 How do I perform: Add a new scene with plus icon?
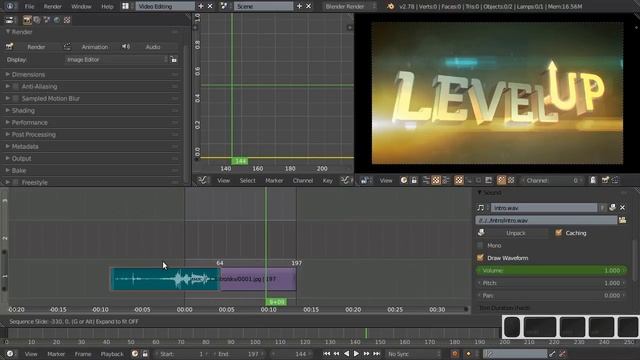pos(299,6)
